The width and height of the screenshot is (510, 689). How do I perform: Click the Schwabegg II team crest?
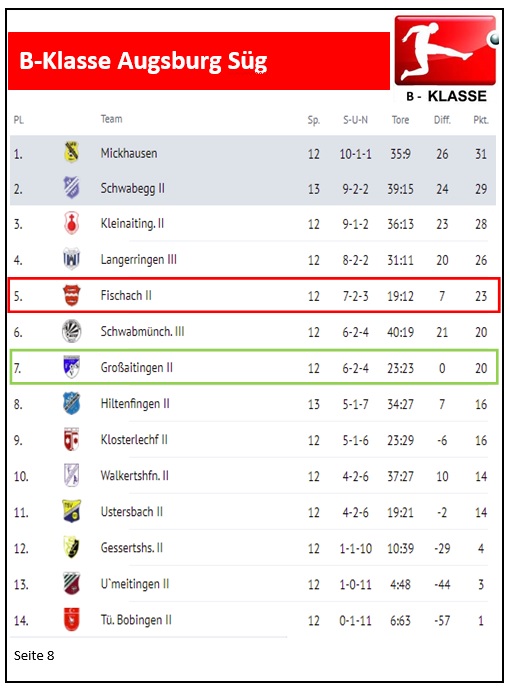click(71, 188)
